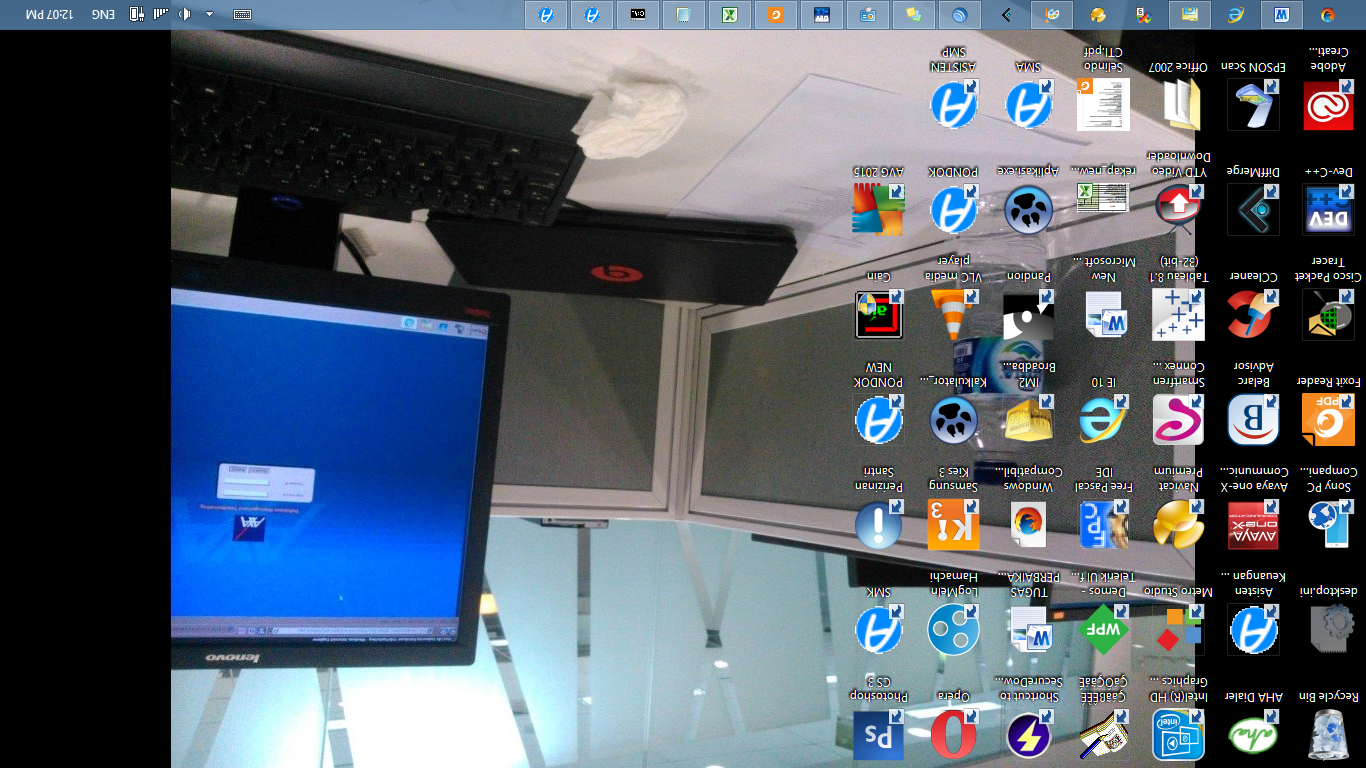This screenshot has width=1366, height=768.
Task: Launch LogMeIn Hamachi shortcut
Action: click(x=953, y=629)
